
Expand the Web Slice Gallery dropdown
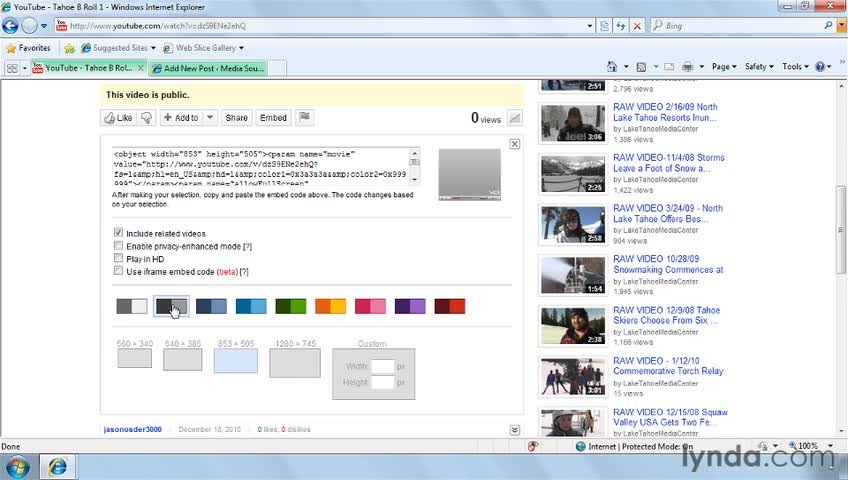pos(241,48)
